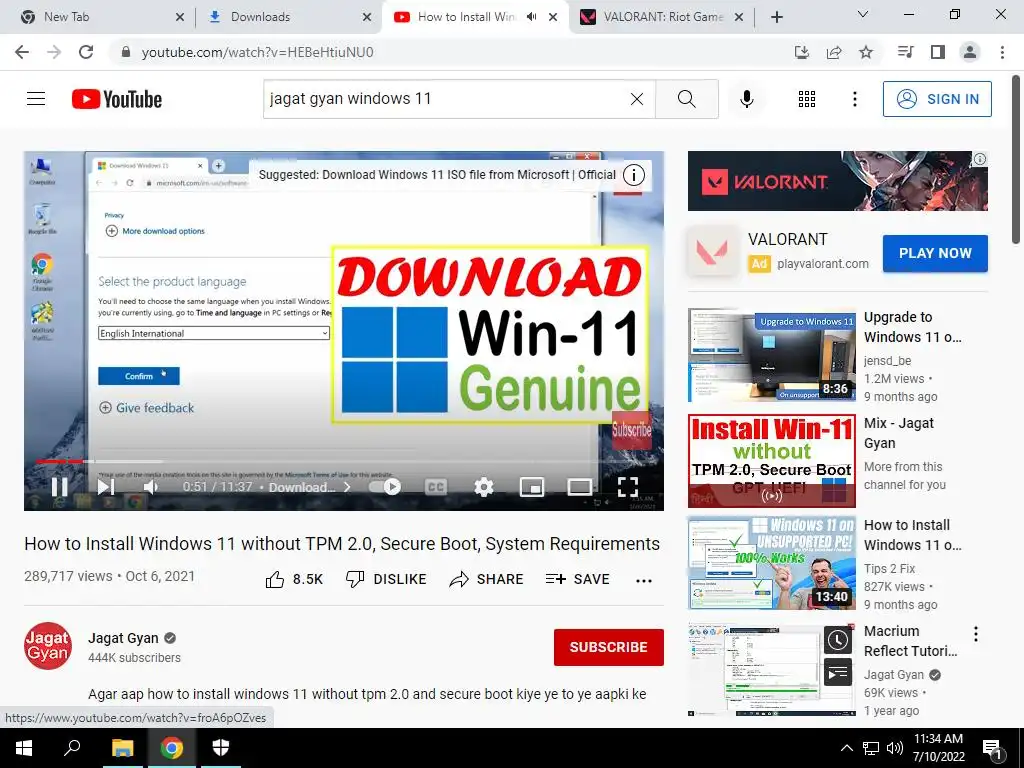This screenshot has width=1024, height=768.
Task: Open the media controls toolbar icon
Action: (906, 52)
